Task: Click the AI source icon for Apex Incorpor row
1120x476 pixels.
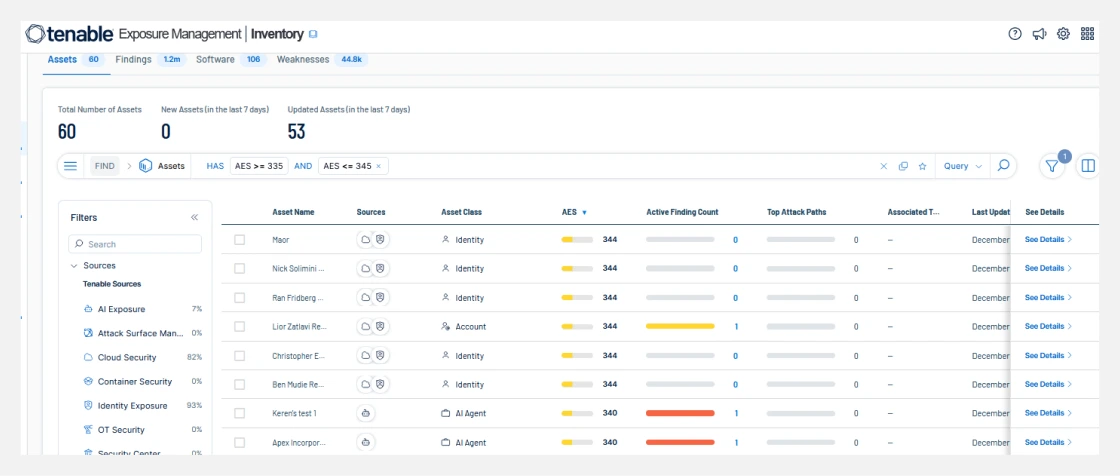Action: pos(366,442)
